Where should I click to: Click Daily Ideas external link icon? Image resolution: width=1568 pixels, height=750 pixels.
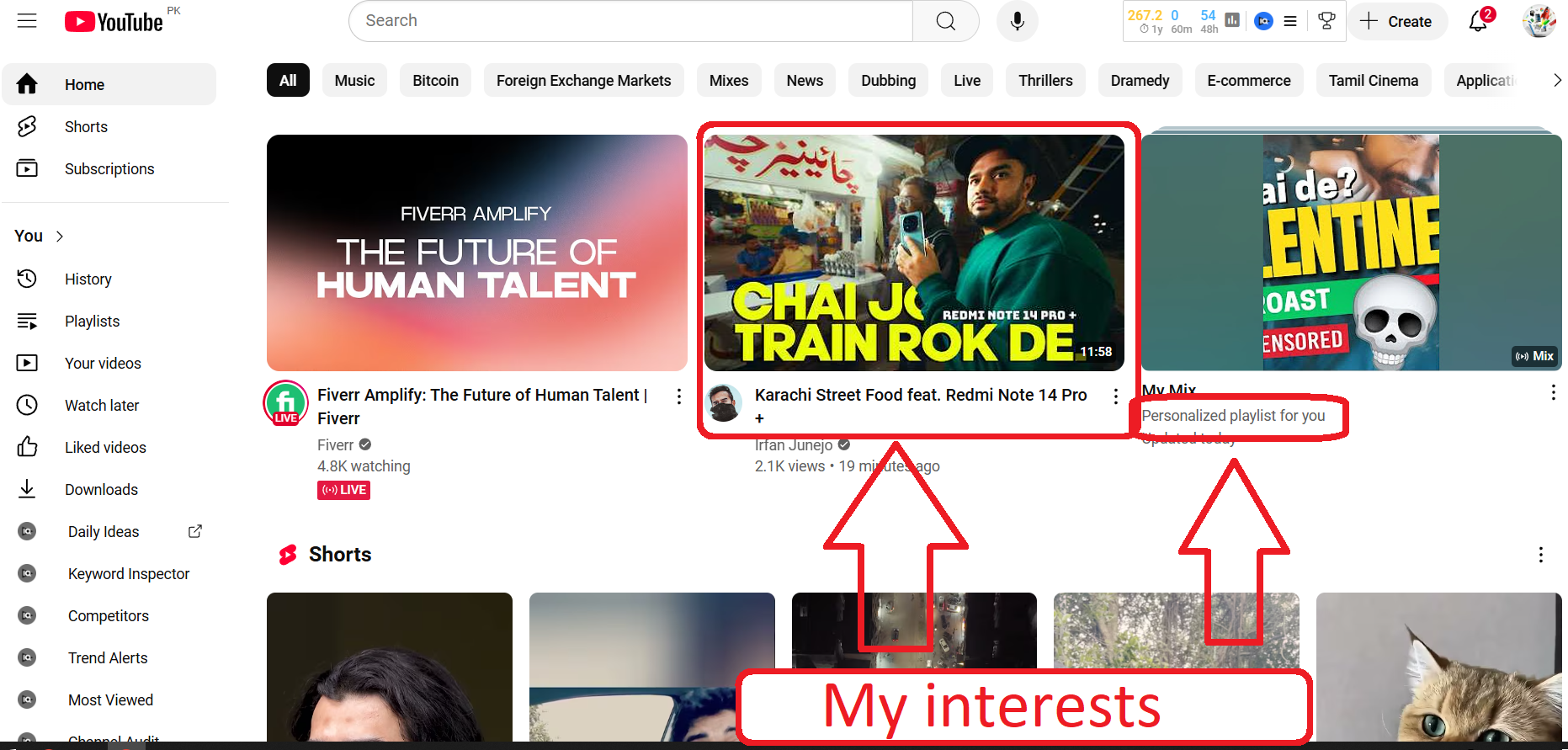(195, 531)
